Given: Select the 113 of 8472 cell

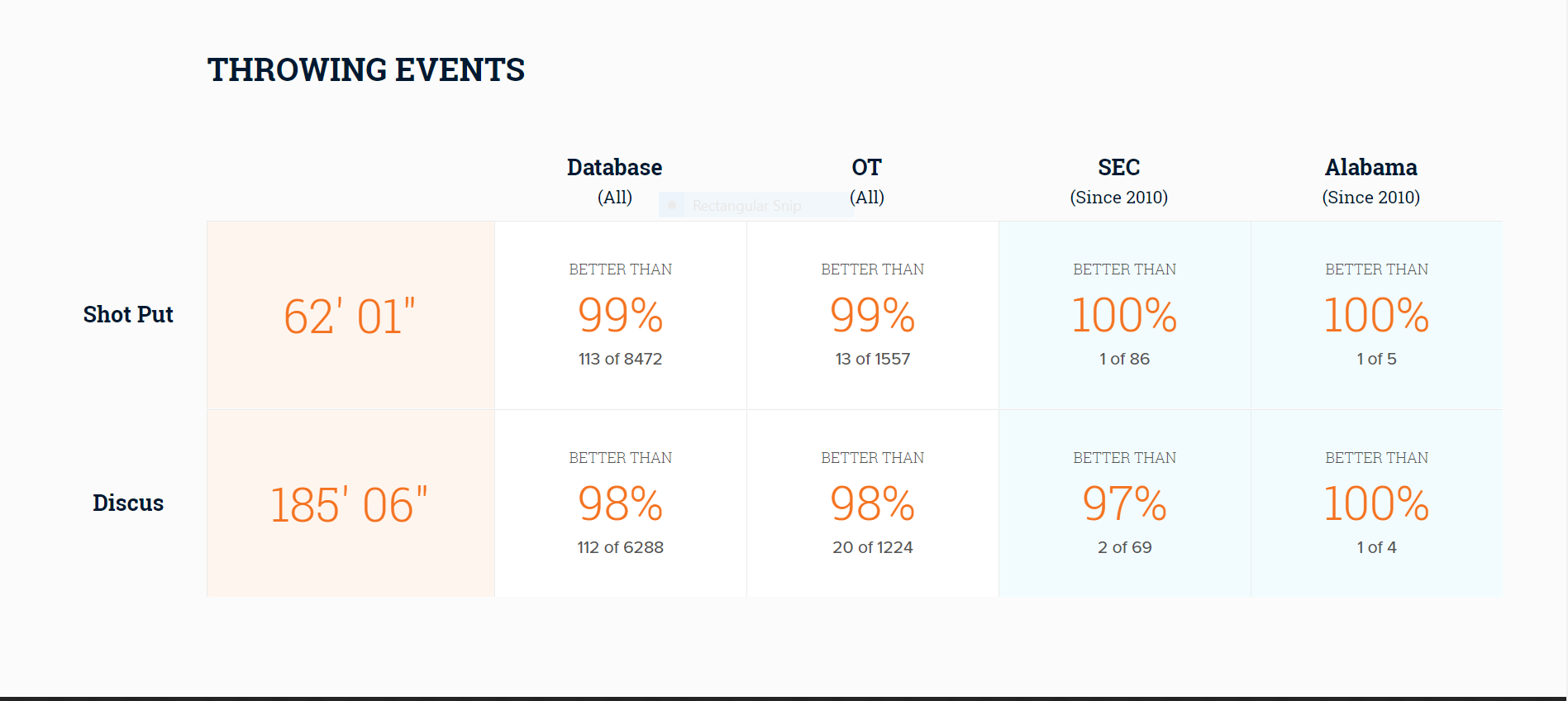Looking at the screenshot, I should tap(621, 359).
